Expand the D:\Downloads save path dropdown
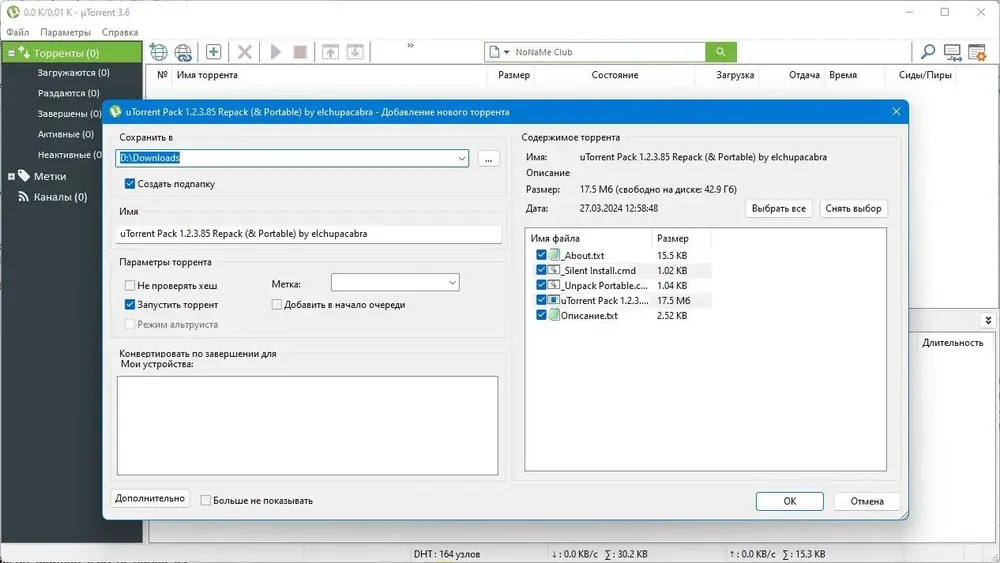The height and width of the screenshot is (563, 1000). tap(462, 158)
